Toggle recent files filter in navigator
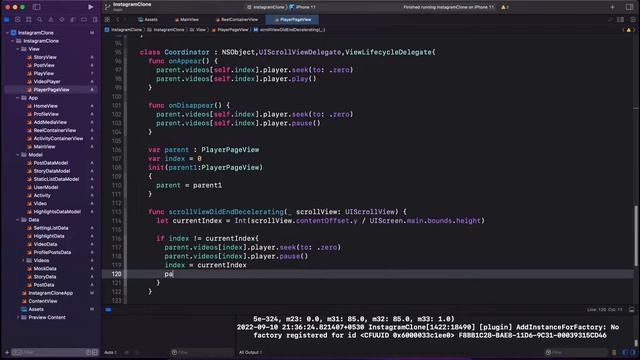The height and width of the screenshot is (360, 640). coord(88,352)
